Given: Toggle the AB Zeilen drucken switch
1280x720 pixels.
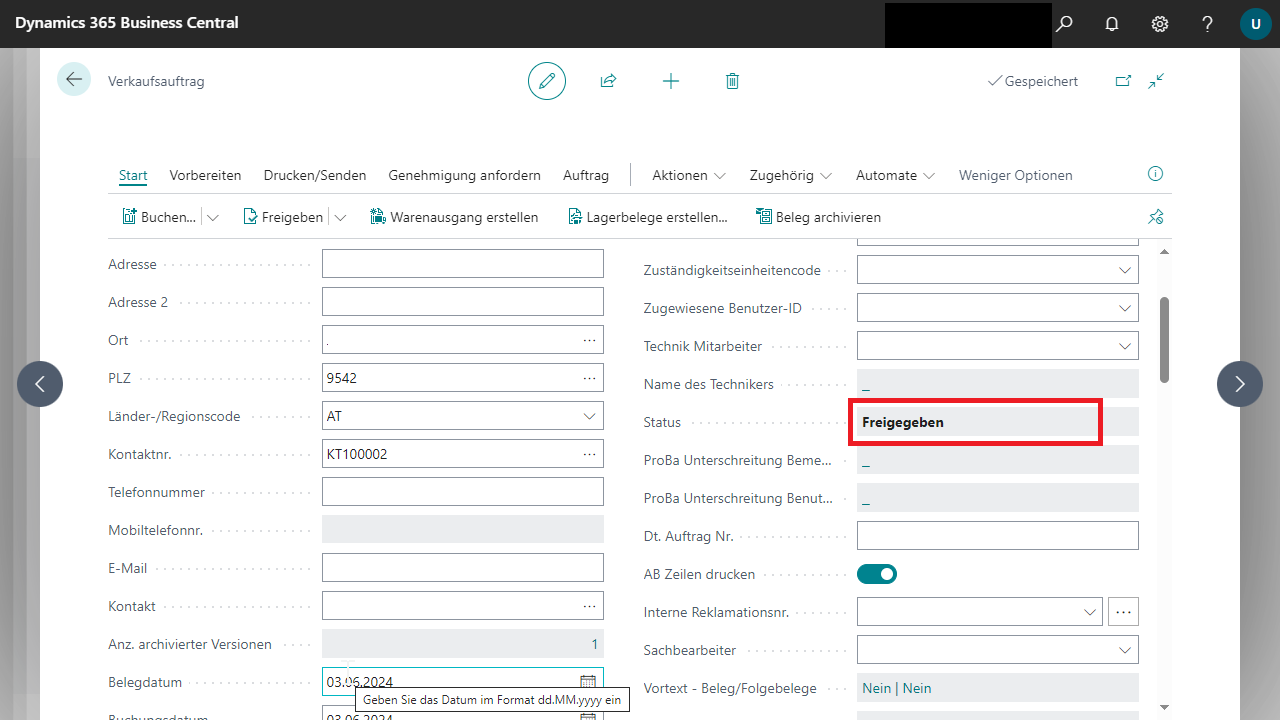Looking at the screenshot, I should (x=877, y=574).
